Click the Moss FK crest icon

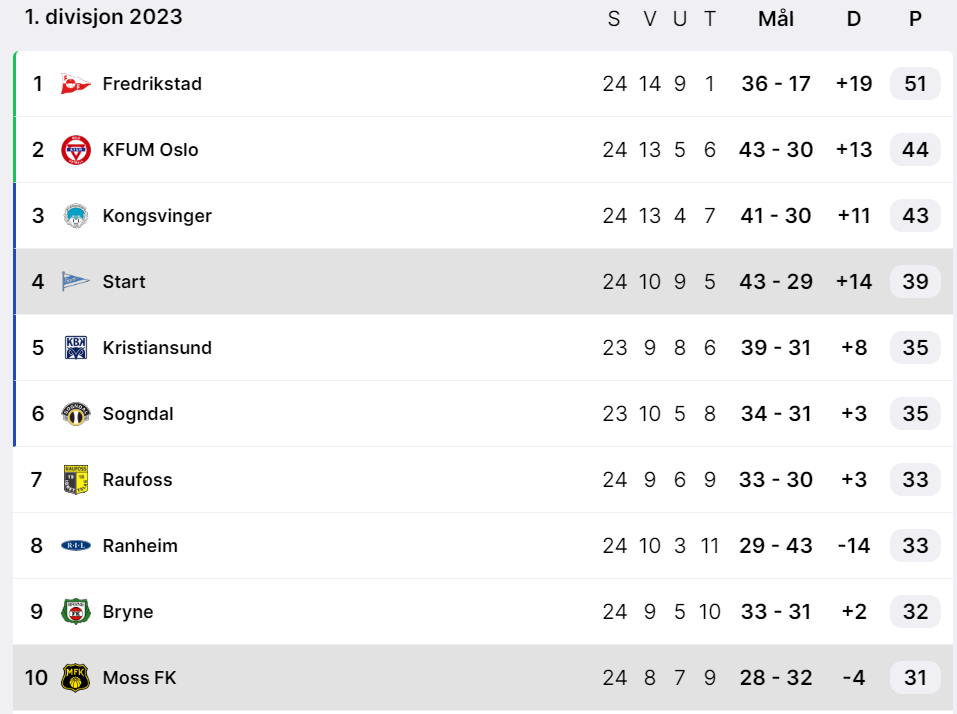tap(76, 678)
